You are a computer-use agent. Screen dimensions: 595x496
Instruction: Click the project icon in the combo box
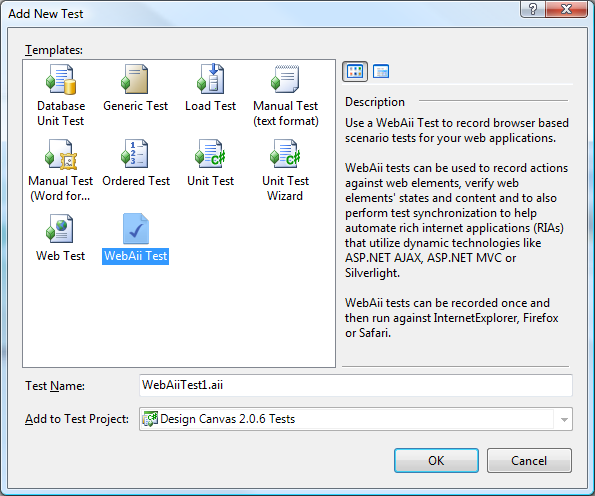pos(150,419)
